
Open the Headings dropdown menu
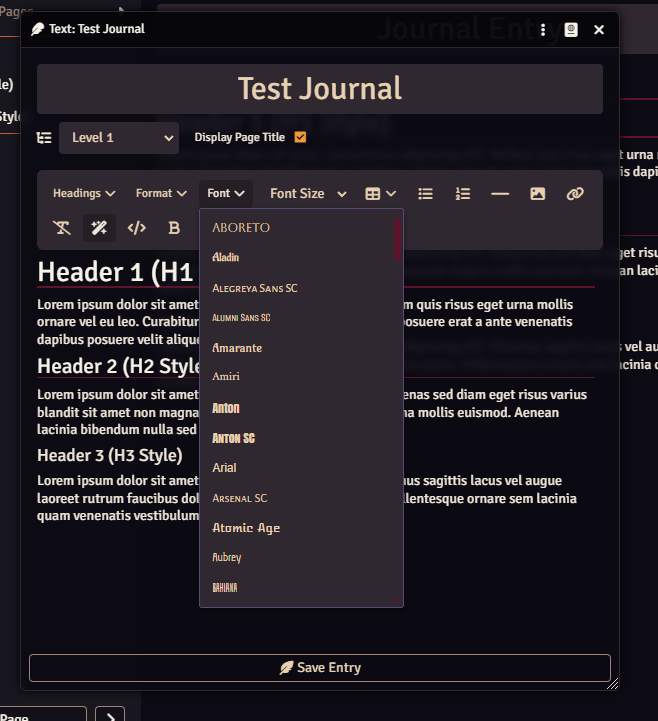click(x=84, y=194)
